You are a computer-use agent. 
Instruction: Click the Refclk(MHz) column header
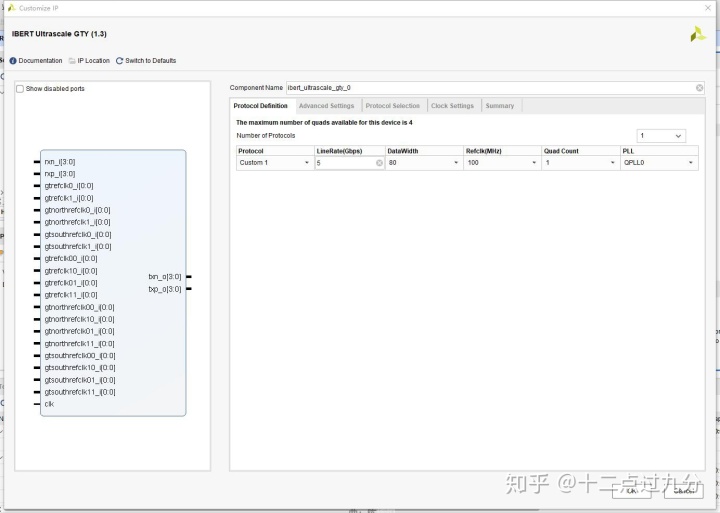pos(502,151)
